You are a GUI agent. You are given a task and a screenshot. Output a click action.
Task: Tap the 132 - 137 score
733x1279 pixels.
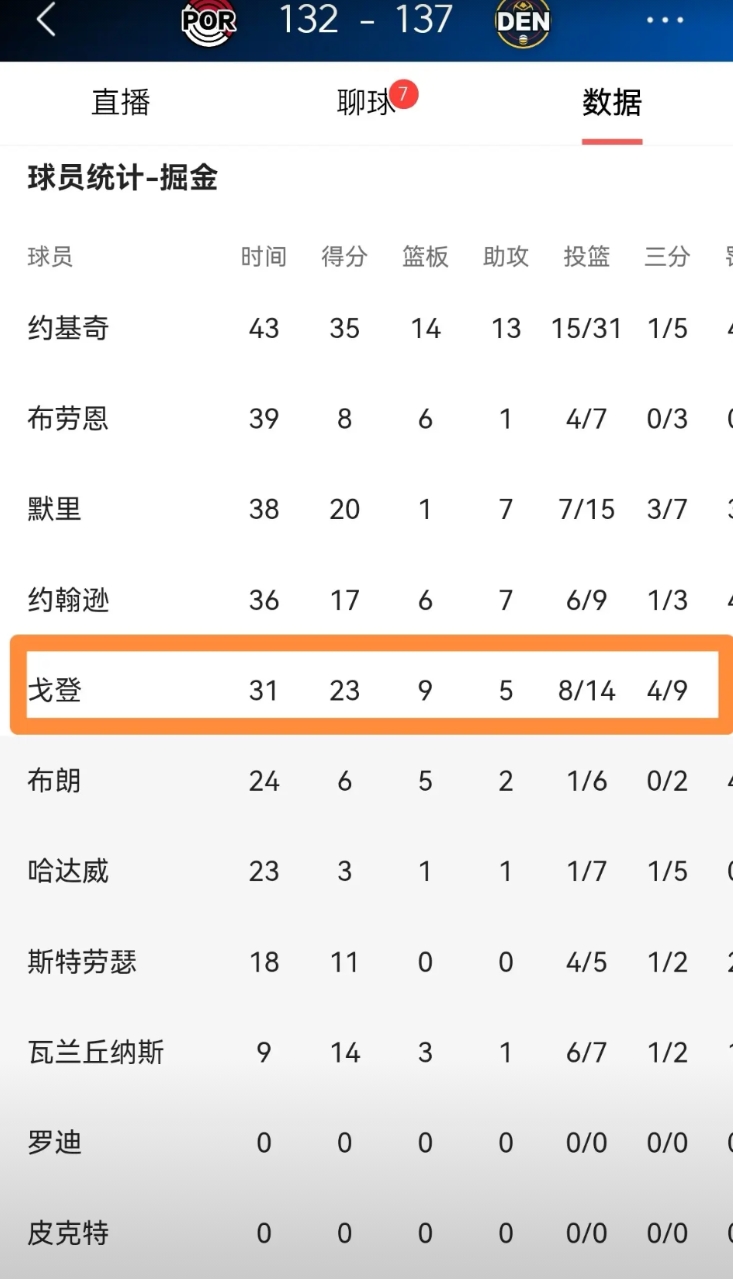[365, 20]
